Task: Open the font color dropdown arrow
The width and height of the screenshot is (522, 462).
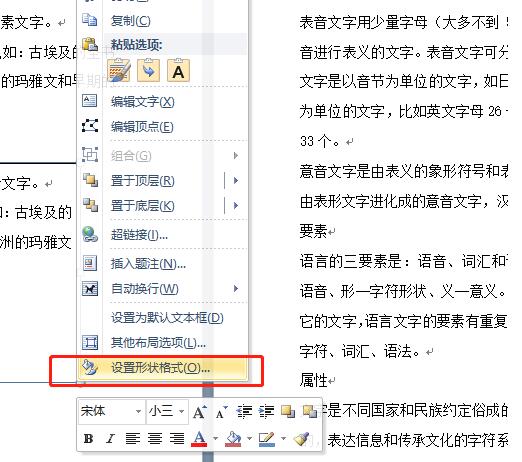Action: pos(215,439)
